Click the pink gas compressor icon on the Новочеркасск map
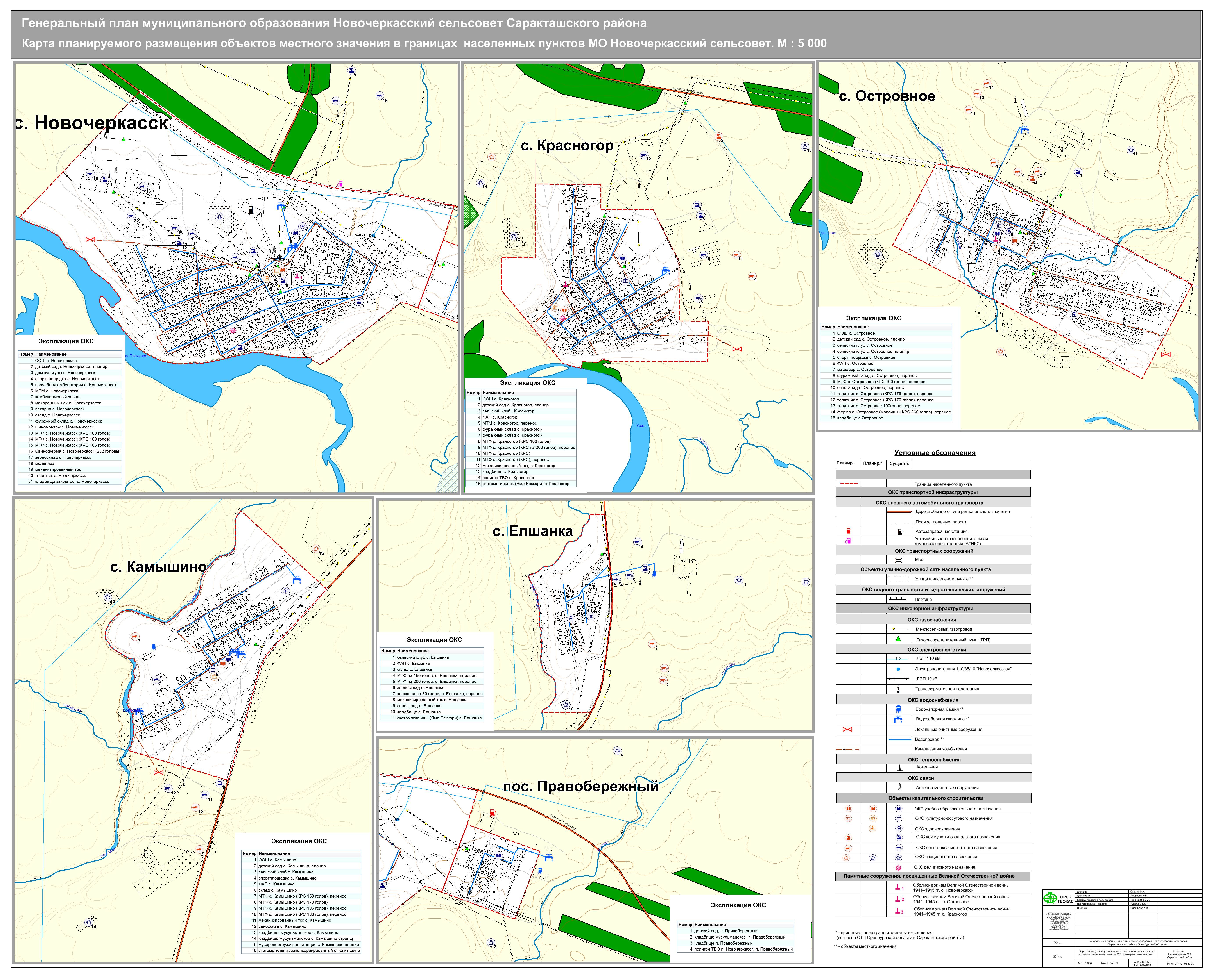Screen dimensions: 1209x980 pyautogui.click(x=340, y=184)
